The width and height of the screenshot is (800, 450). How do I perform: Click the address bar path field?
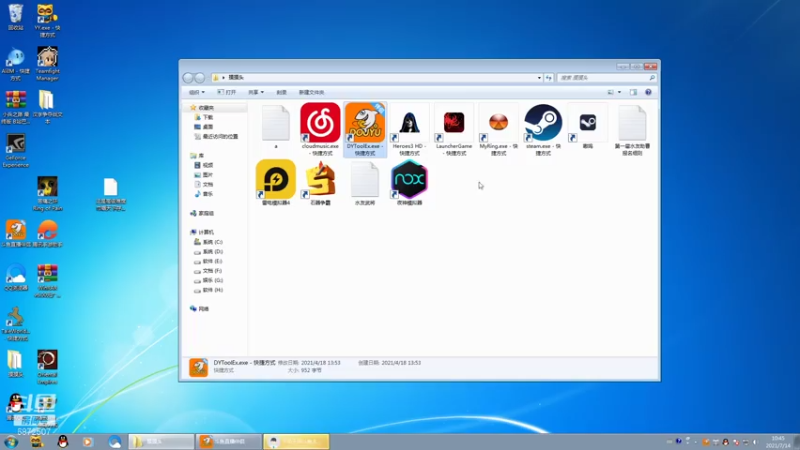pyautogui.click(x=377, y=78)
